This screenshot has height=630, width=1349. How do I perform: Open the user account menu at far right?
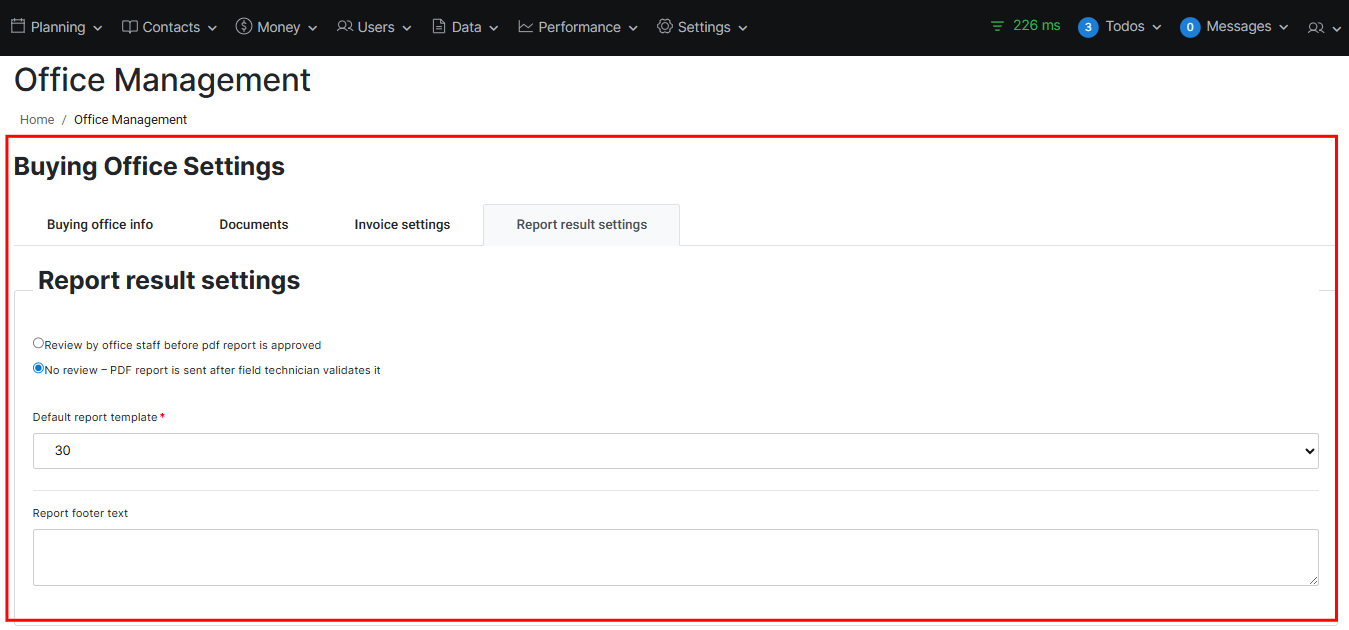tap(1324, 28)
